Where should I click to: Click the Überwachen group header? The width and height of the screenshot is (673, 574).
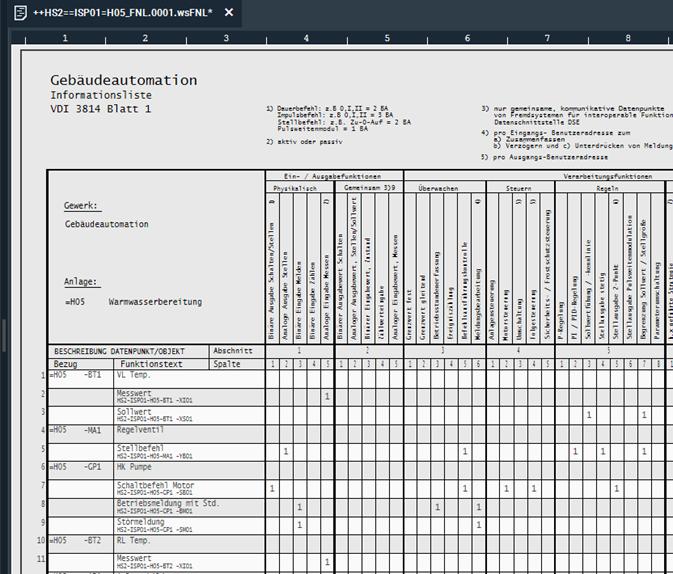[x=438, y=188]
